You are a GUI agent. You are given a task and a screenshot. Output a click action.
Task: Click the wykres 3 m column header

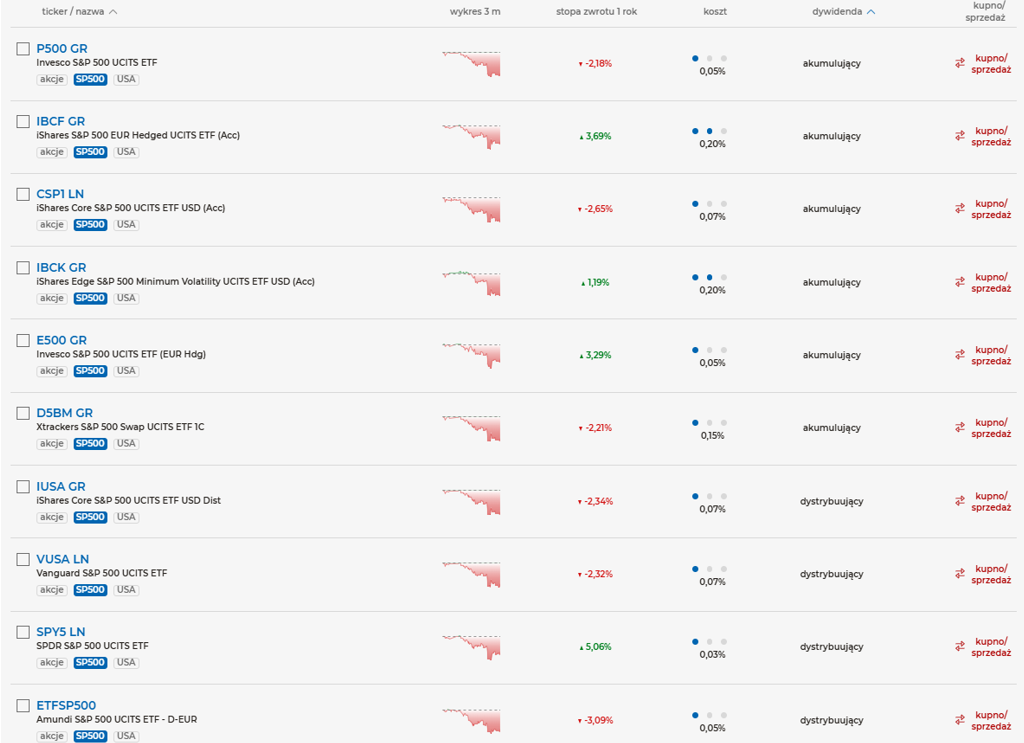(x=475, y=12)
